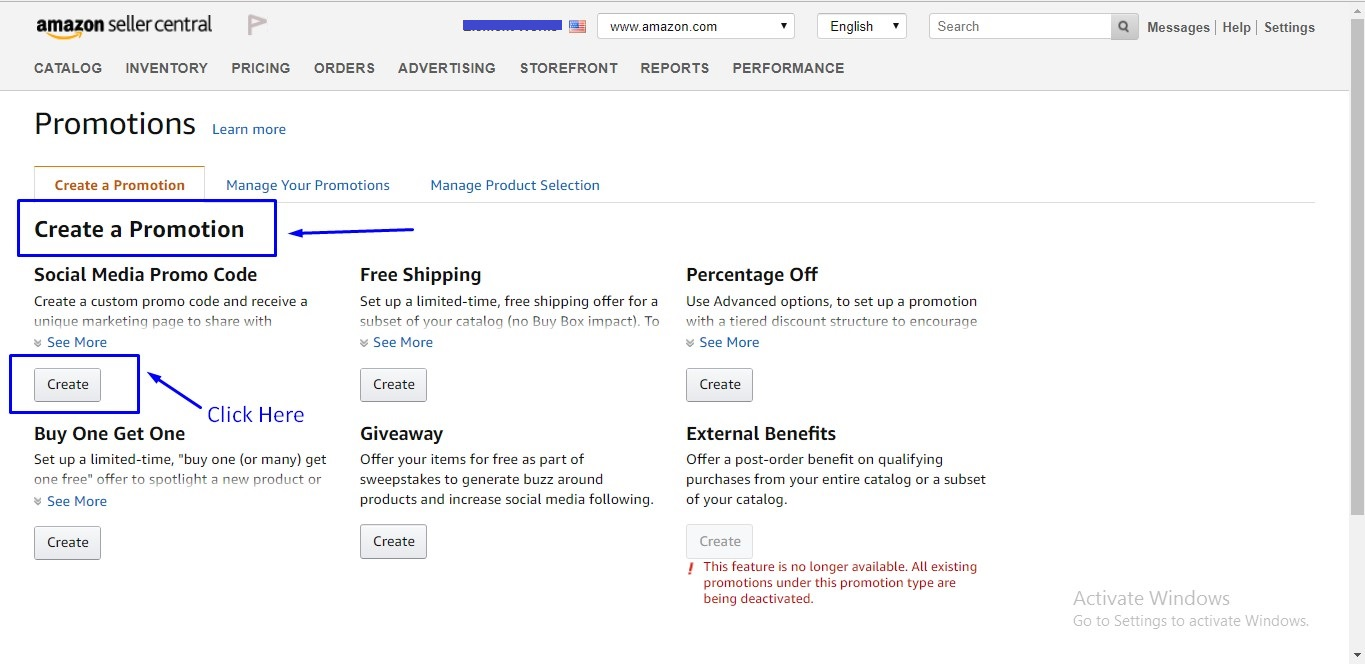The width and height of the screenshot is (1365, 664).
Task: Open the PERFORMANCE menu
Action: pyautogui.click(x=788, y=68)
